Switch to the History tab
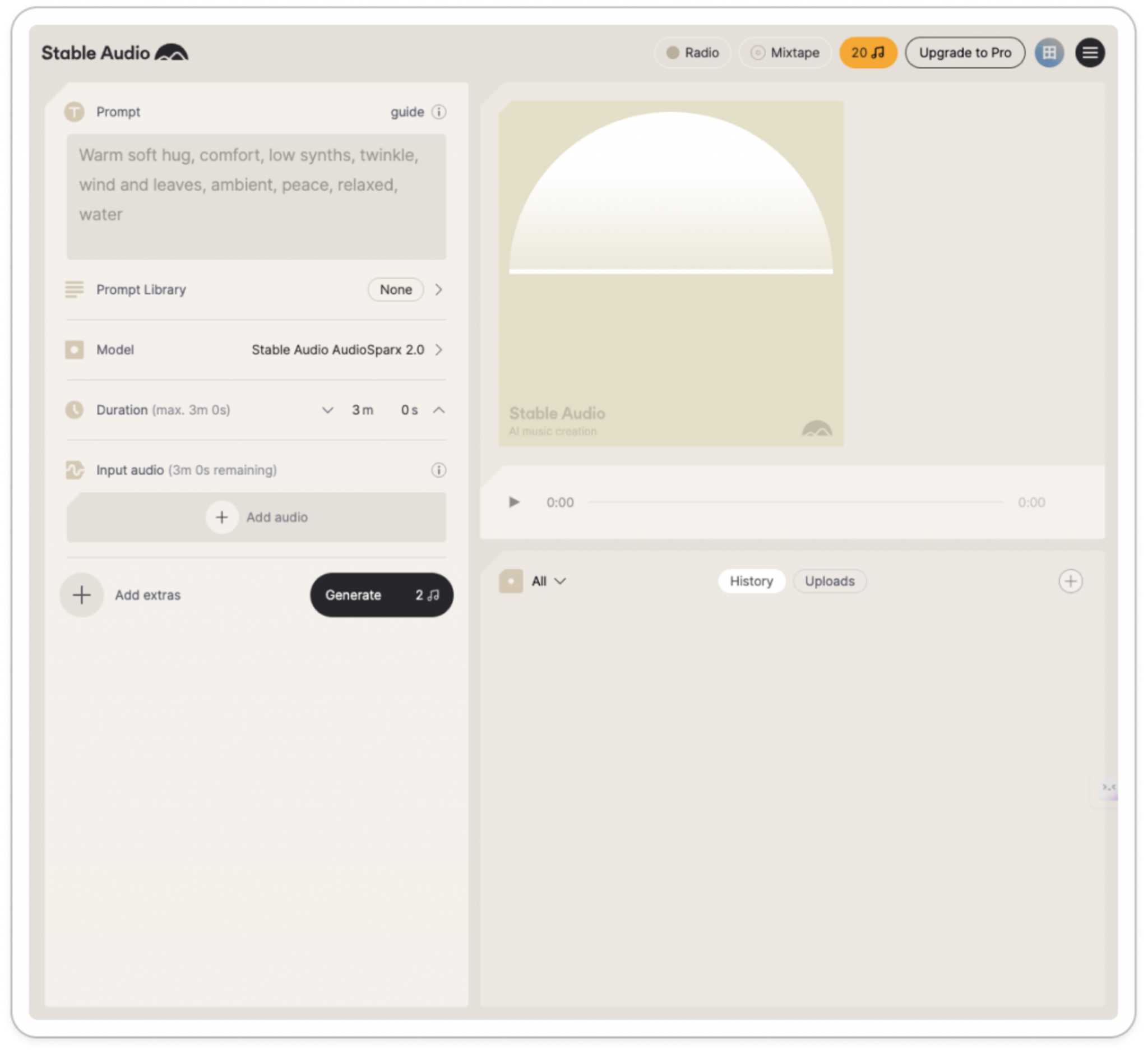The height and width of the screenshot is (1053, 1148). coord(751,581)
